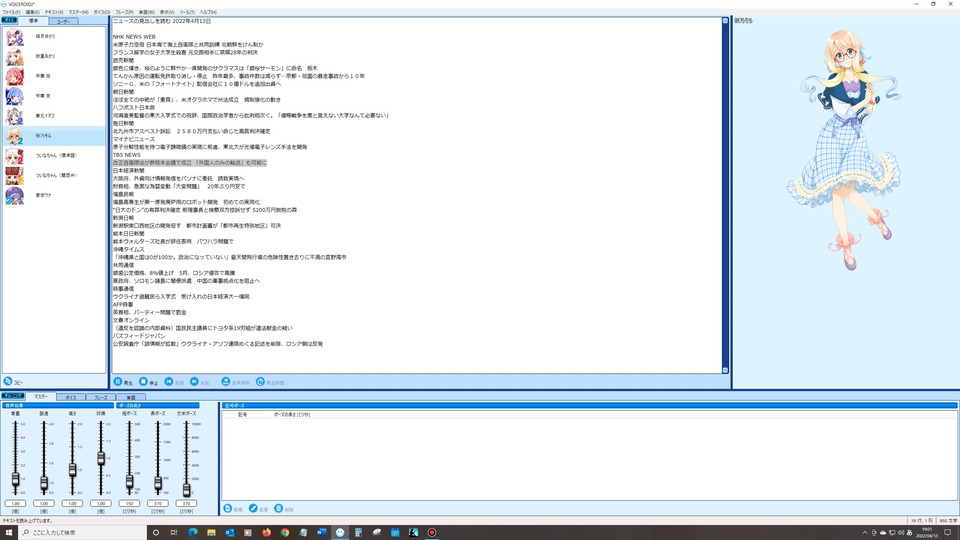
Task: Select 結月ゆかり voice avatar
Action: click(x=15, y=37)
